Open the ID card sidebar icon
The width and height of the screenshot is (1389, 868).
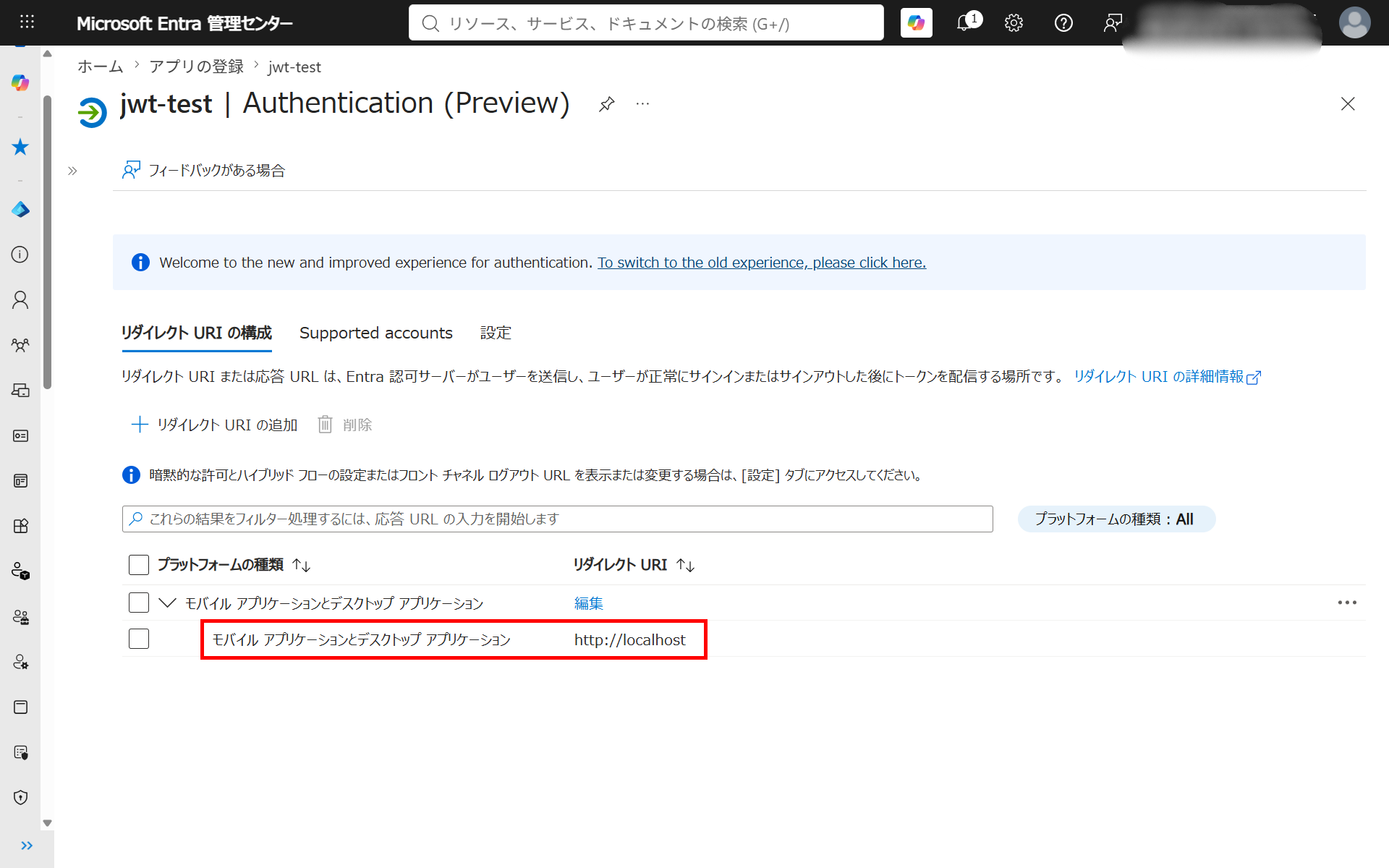(20, 435)
